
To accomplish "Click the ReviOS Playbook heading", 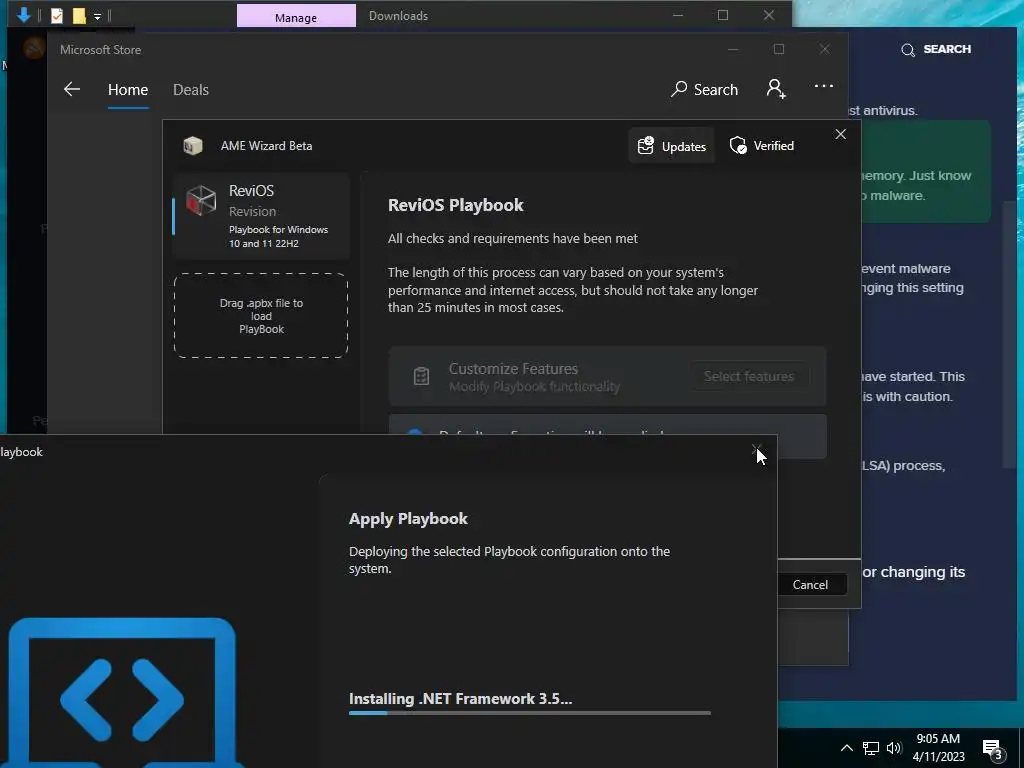I will coord(456,205).
